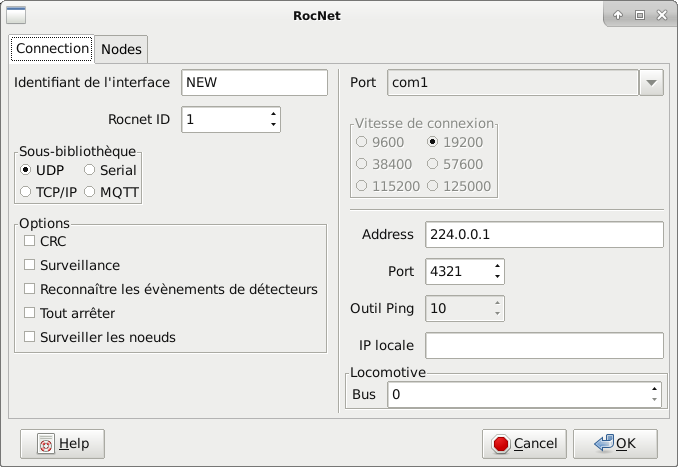The height and width of the screenshot is (467, 678).
Task: Increase the Locomotive Bus value
Action: point(654,389)
